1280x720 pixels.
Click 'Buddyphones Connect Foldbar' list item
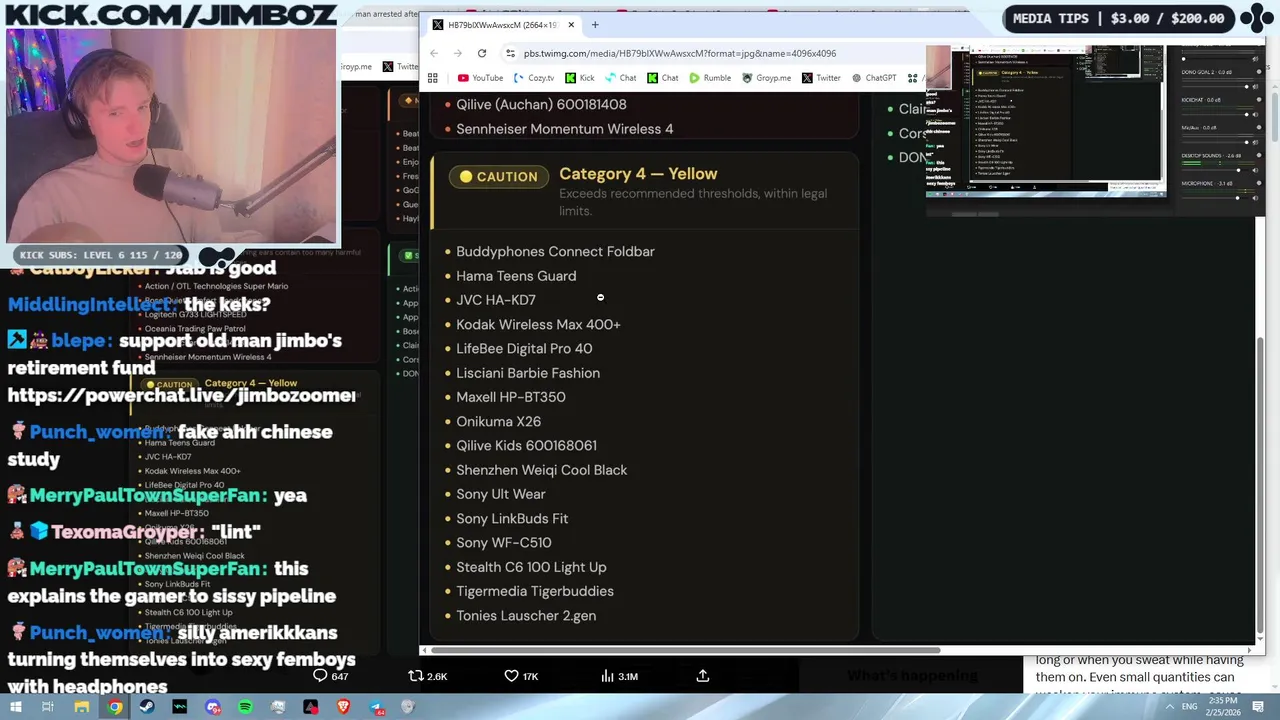click(x=555, y=251)
